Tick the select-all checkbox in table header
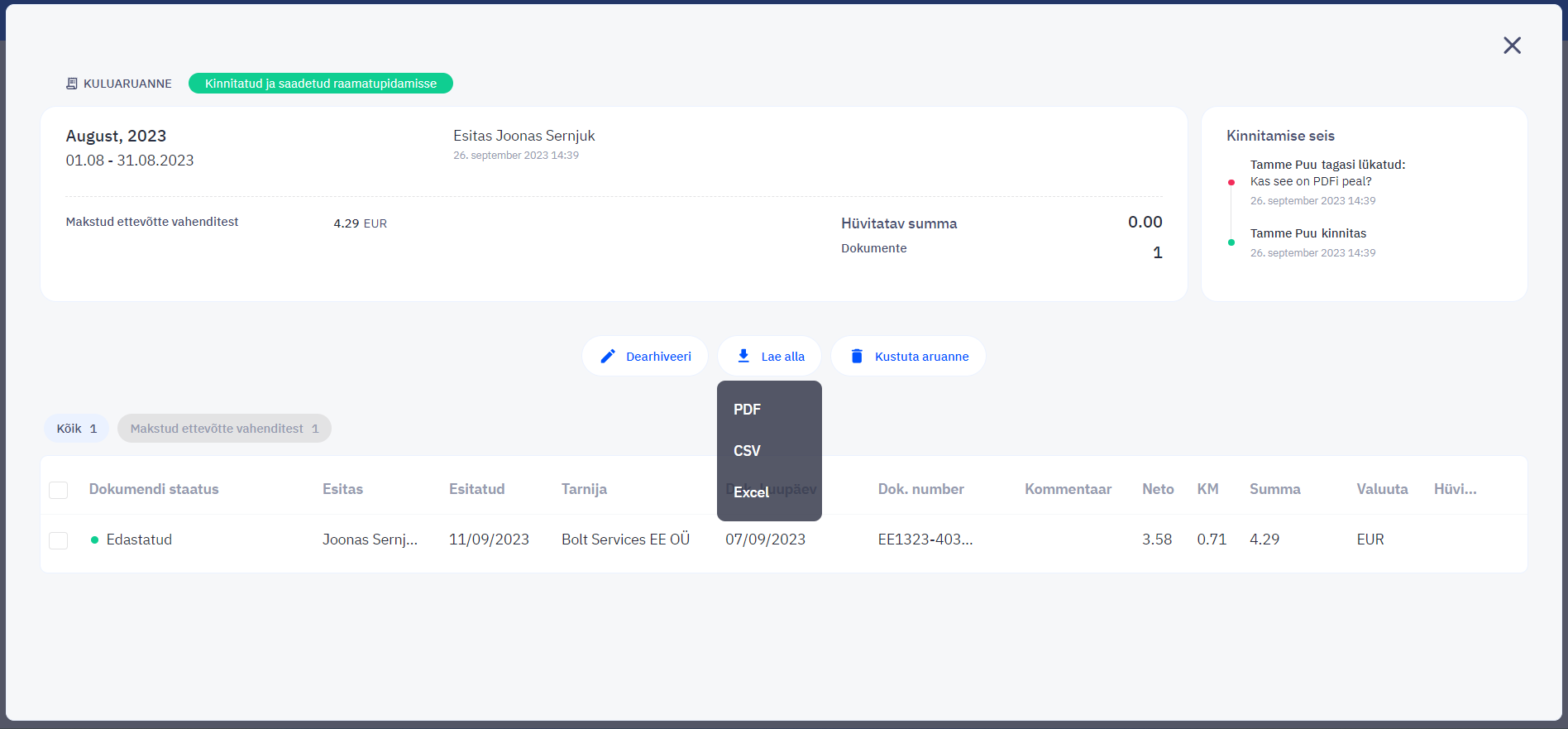This screenshot has width=1568, height=729. 59,490
